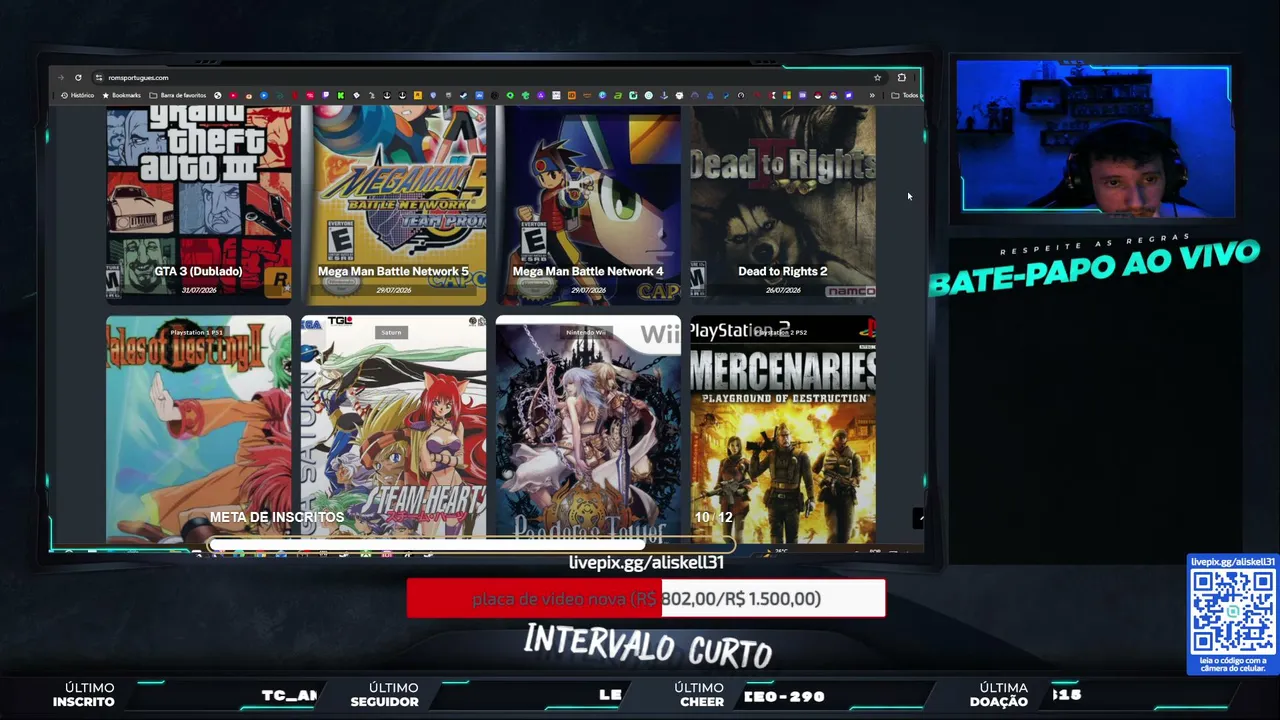Open the Mega Man Battle Network 5 card
Image resolution: width=1280 pixels, height=720 pixels.
393,204
